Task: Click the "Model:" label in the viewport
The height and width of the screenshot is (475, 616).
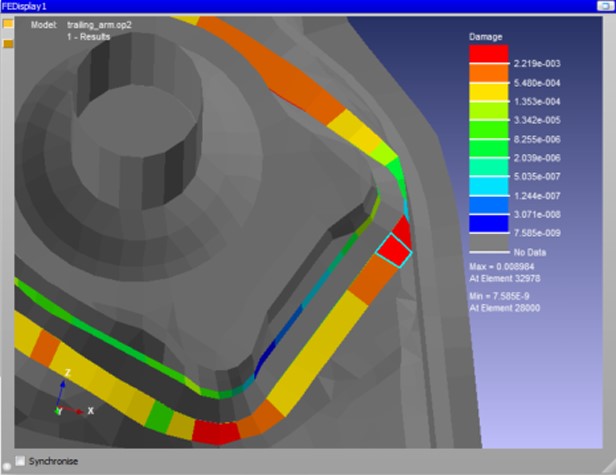Action: click(x=44, y=25)
